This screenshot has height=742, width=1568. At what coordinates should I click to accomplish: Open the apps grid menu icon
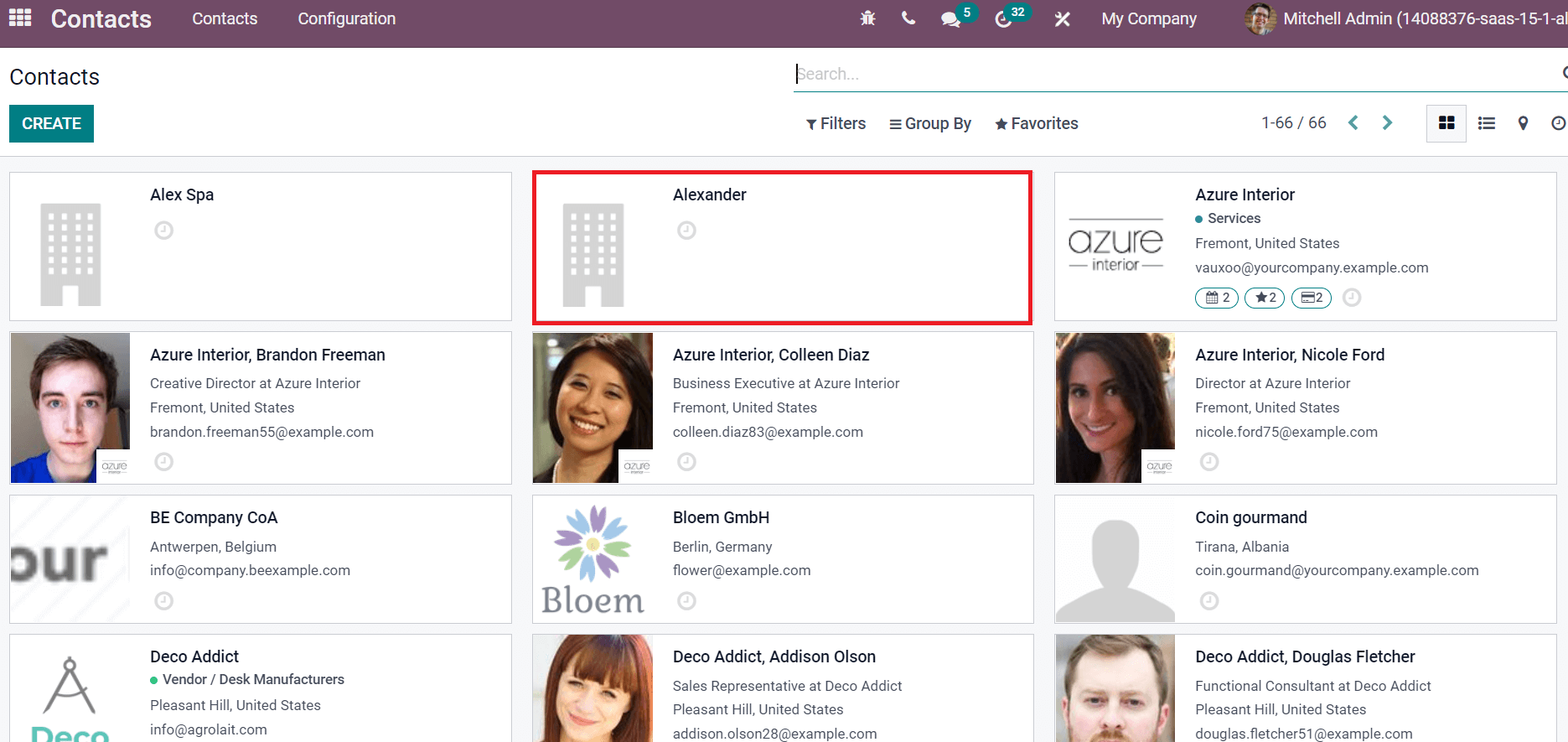pos(20,18)
